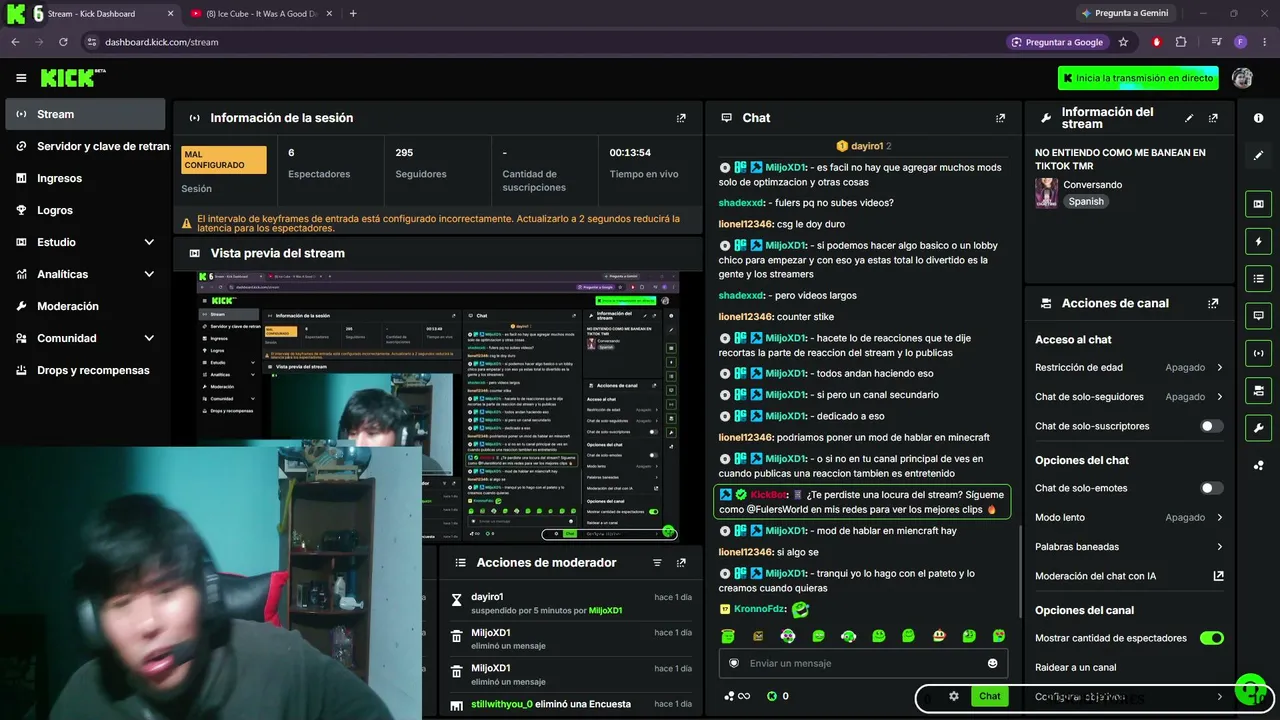Pop out the Acciones de canal panel
The image size is (1280, 720).
point(1213,303)
